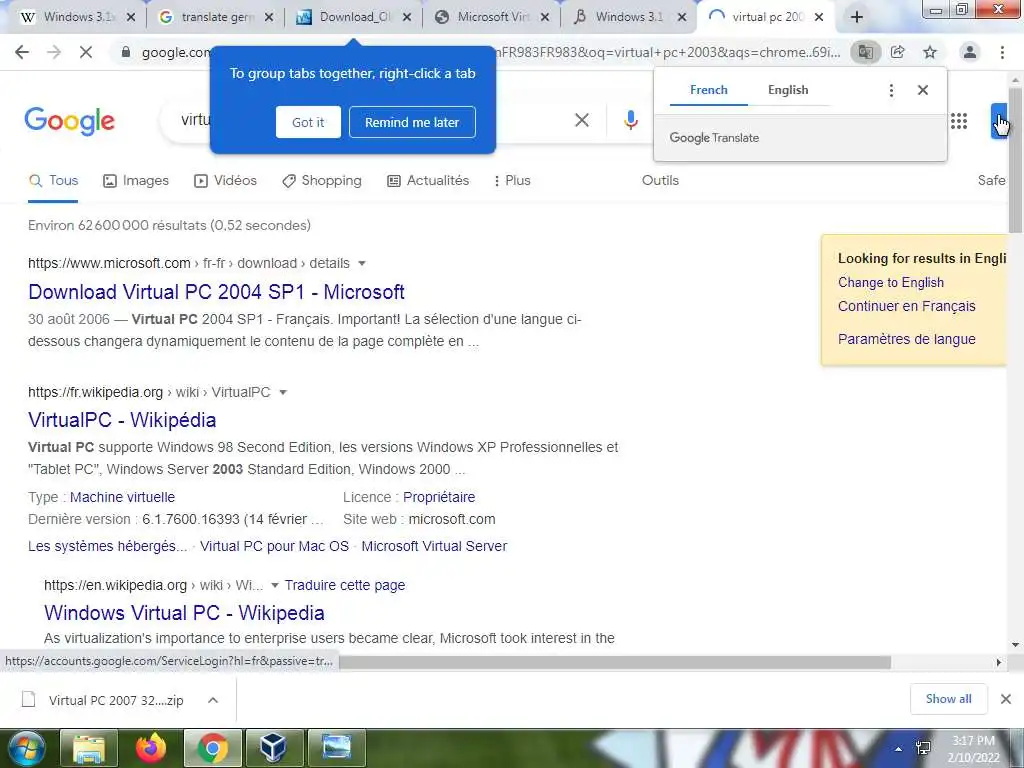The height and width of the screenshot is (768, 1024).
Task: Open Windows Explorer from taskbar
Action: click(x=89, y=748)
